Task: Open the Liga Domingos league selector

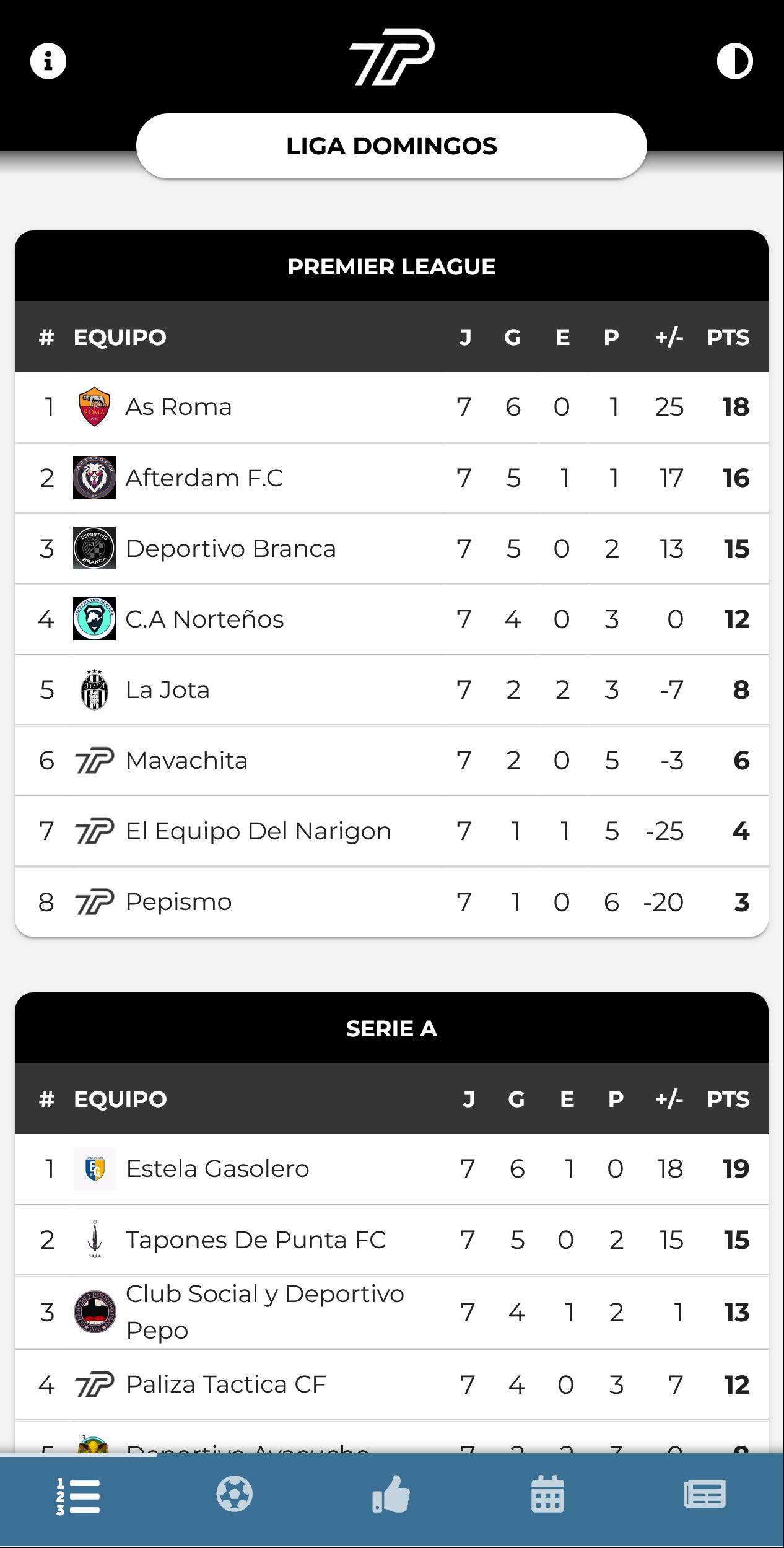Action: (391, 146)
